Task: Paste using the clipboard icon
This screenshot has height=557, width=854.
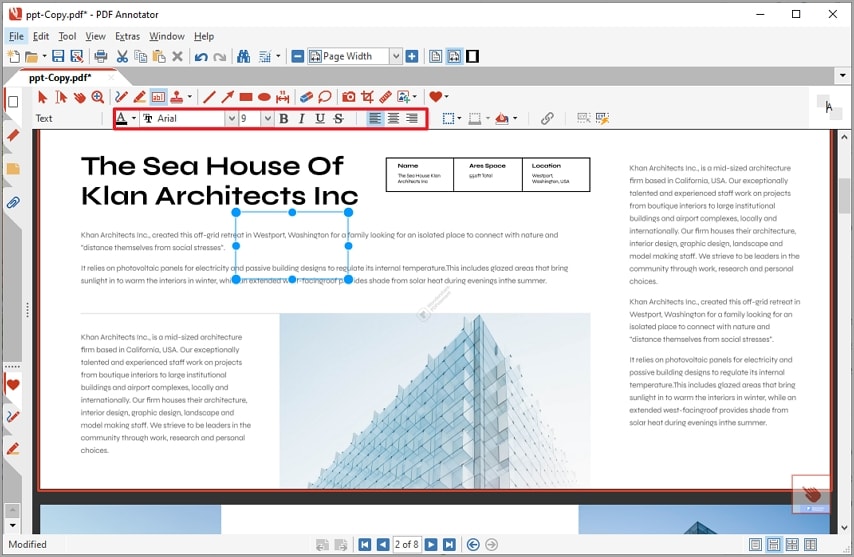Action: (159, 56)
